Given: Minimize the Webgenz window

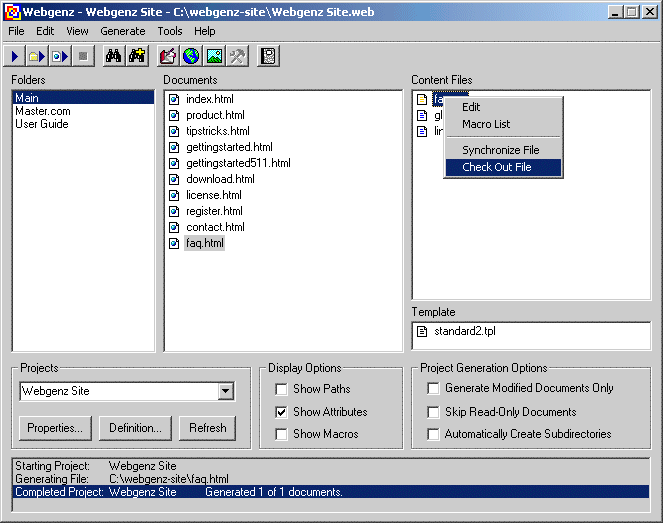Looking at the screenshot, I should [615, 12].
